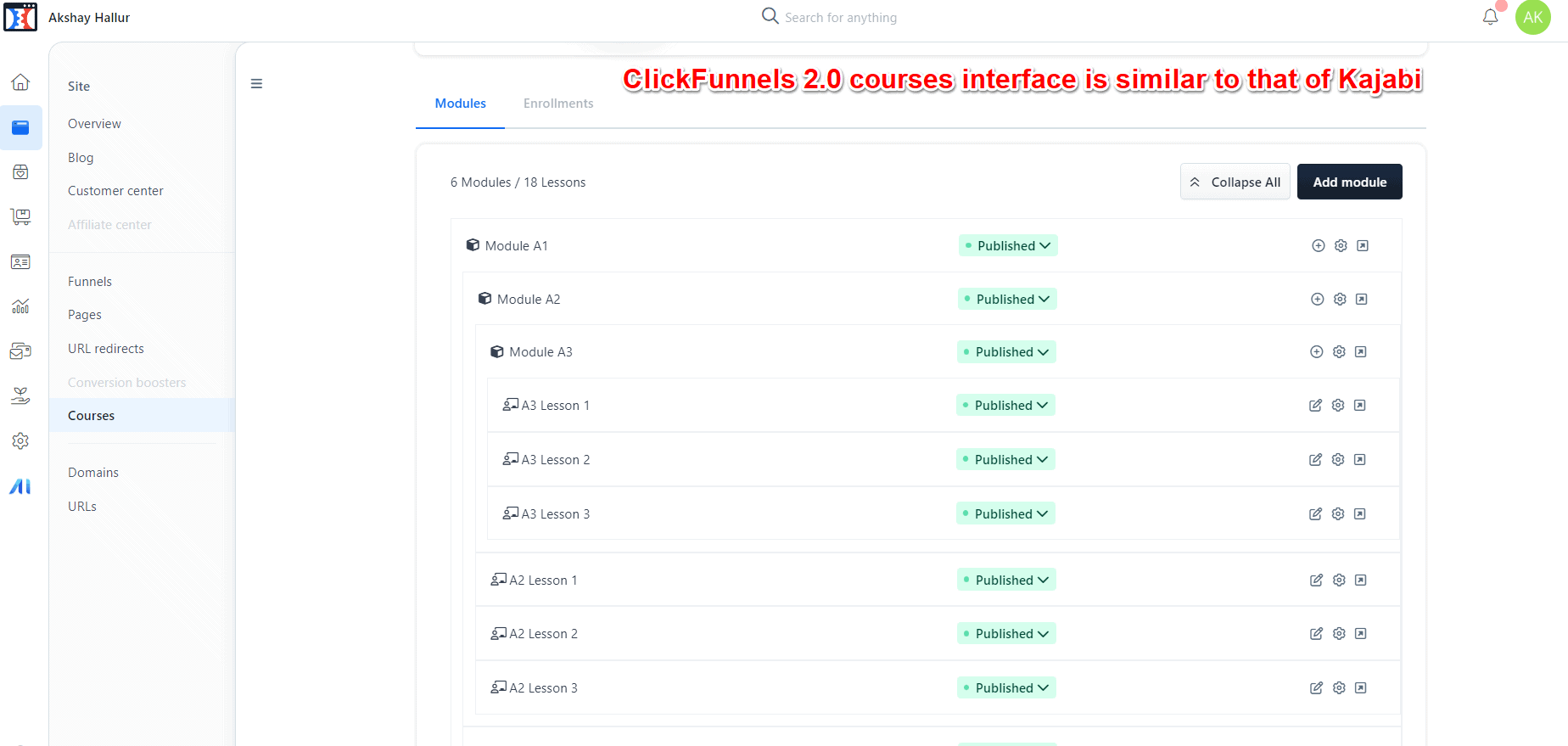Add lesson to Module A3 with plus icon
Screen dimensions: 1568x746
pyautogui.click(x=1317, y=352)
